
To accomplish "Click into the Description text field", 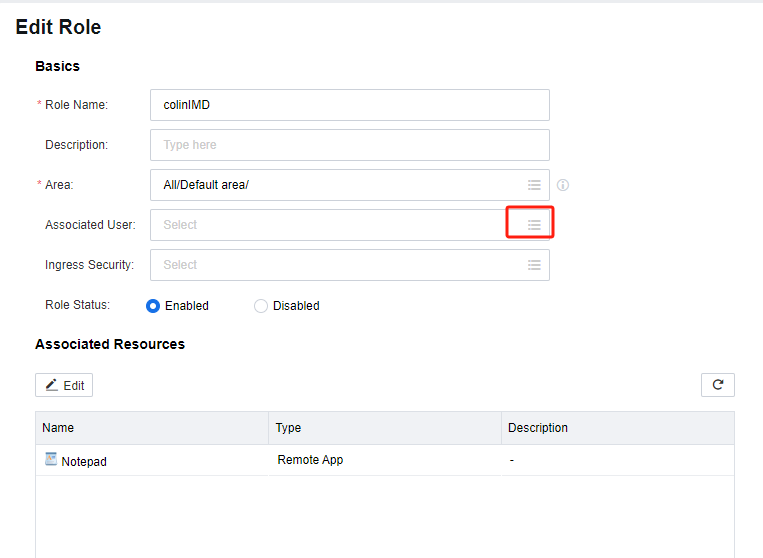I will click(349, 145).
